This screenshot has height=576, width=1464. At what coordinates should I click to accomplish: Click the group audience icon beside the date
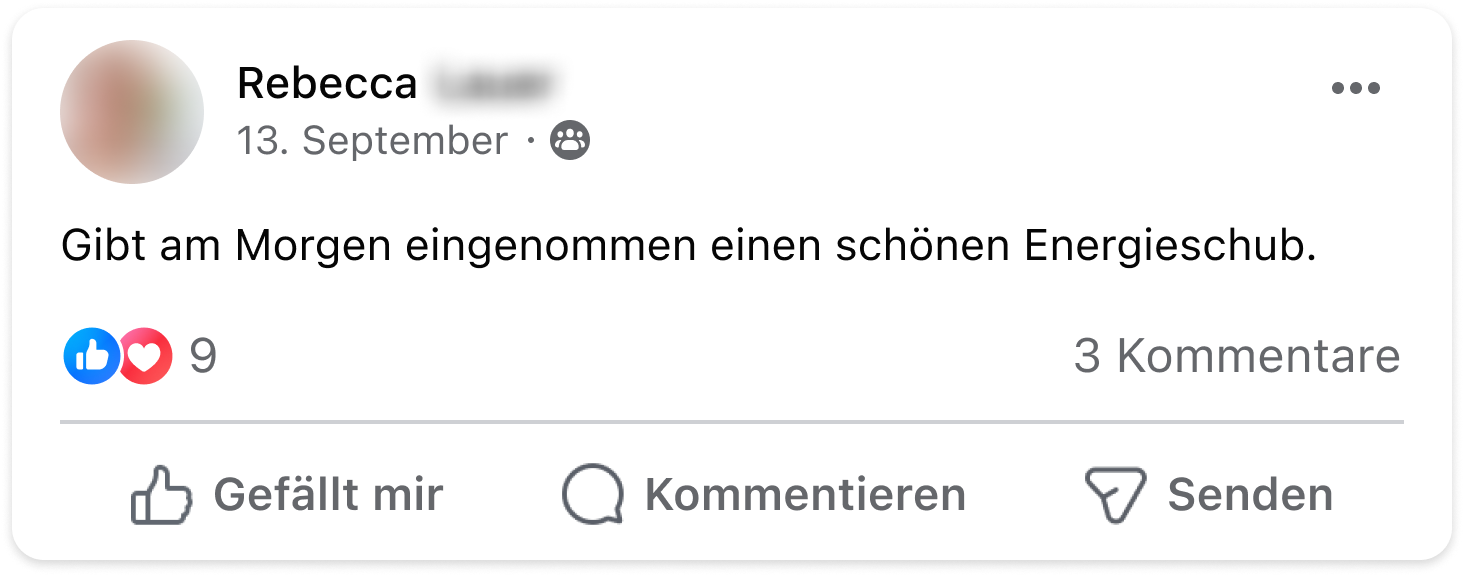571,141
